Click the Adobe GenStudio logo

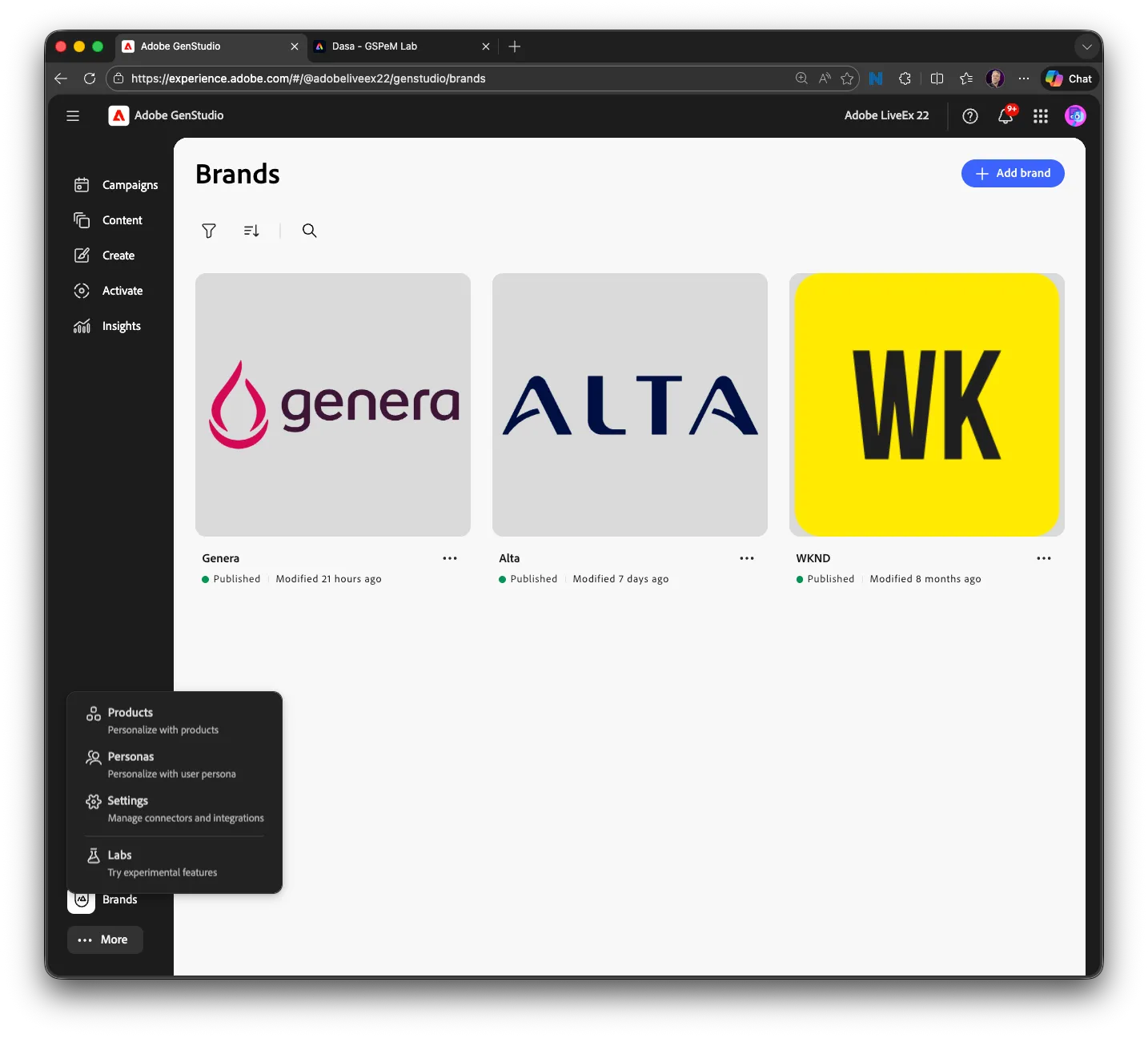coord(118,116)
